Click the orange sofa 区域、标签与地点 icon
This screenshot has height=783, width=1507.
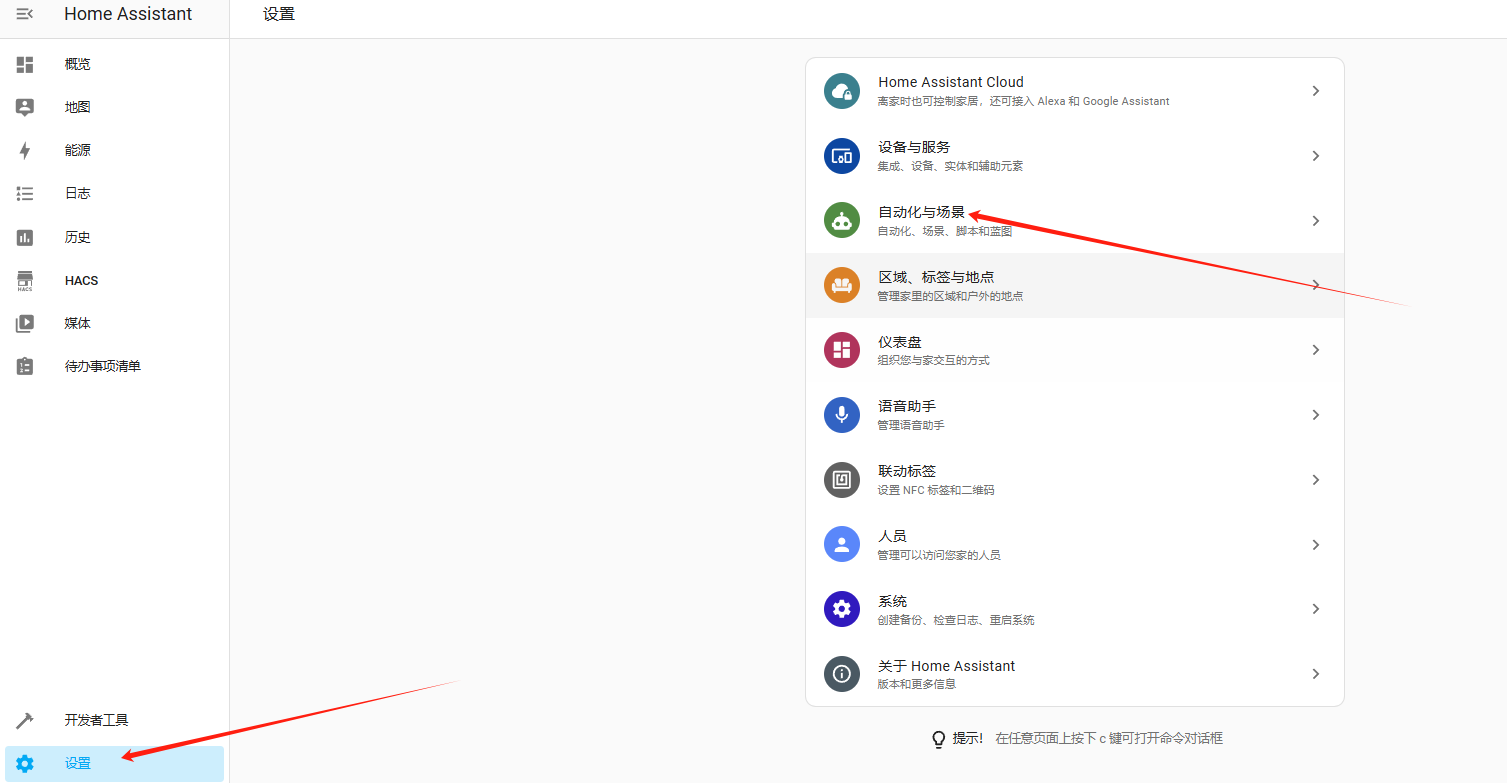[841, 285]
